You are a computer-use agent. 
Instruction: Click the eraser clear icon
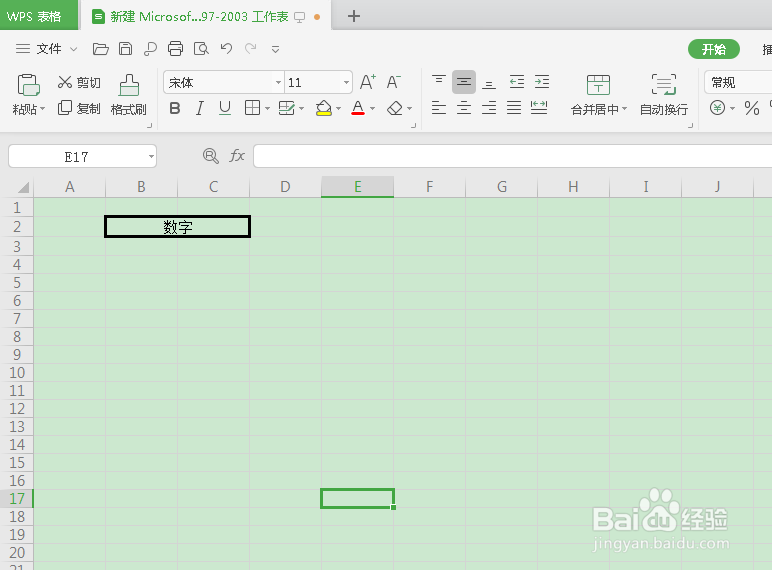[395, 108]
